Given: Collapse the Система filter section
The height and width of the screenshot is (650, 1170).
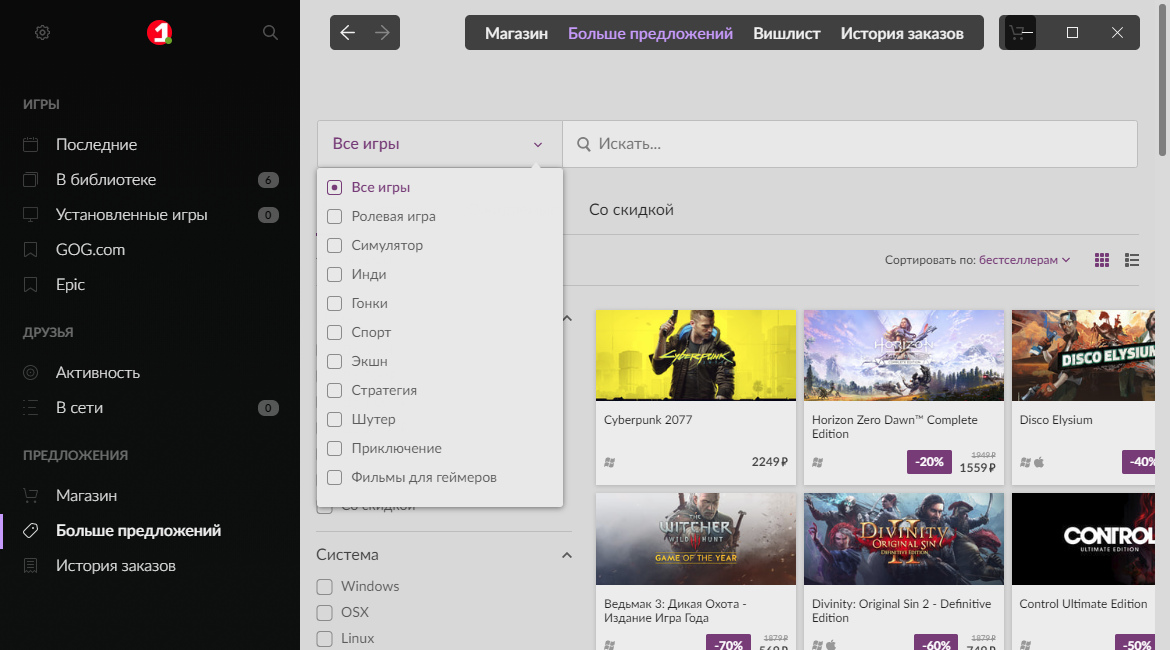Looking at the screenshot, I should 566,555.
